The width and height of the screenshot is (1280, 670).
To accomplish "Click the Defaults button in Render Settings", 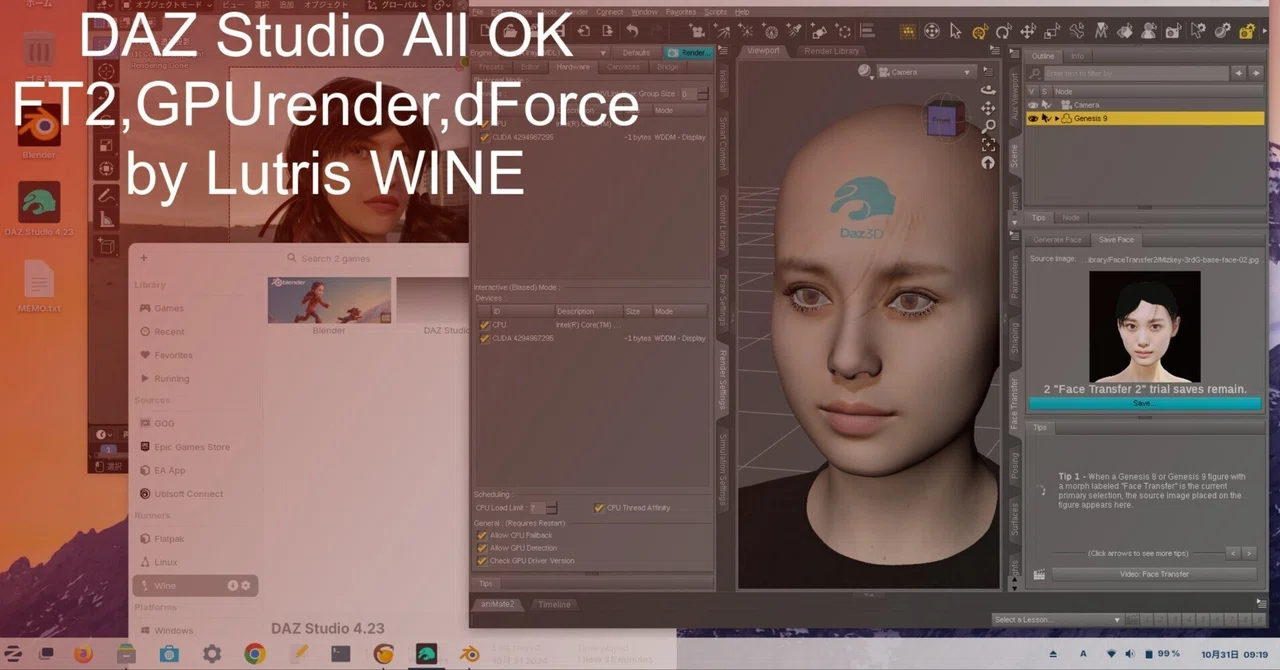I will 636,52.
